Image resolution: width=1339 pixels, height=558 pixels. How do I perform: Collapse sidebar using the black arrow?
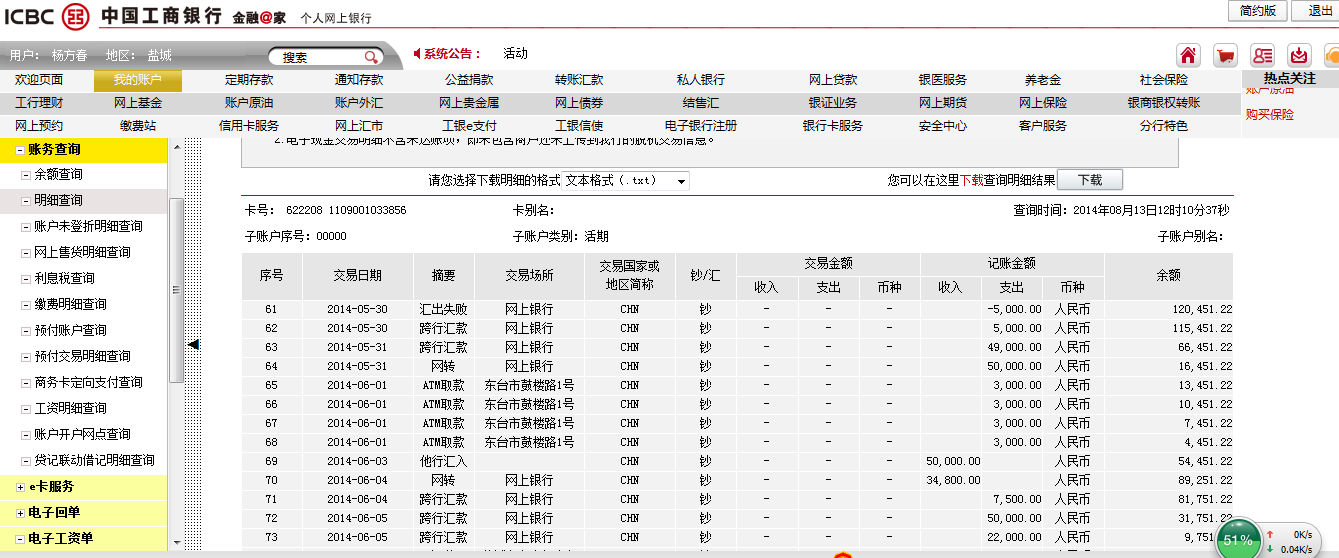point(194,344)
